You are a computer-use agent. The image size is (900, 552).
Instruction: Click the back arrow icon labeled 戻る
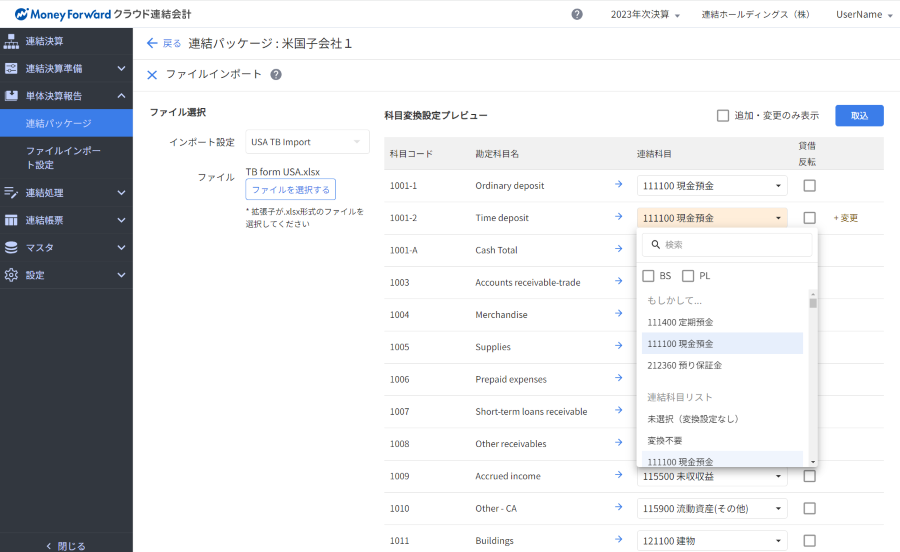click(152, 43)
